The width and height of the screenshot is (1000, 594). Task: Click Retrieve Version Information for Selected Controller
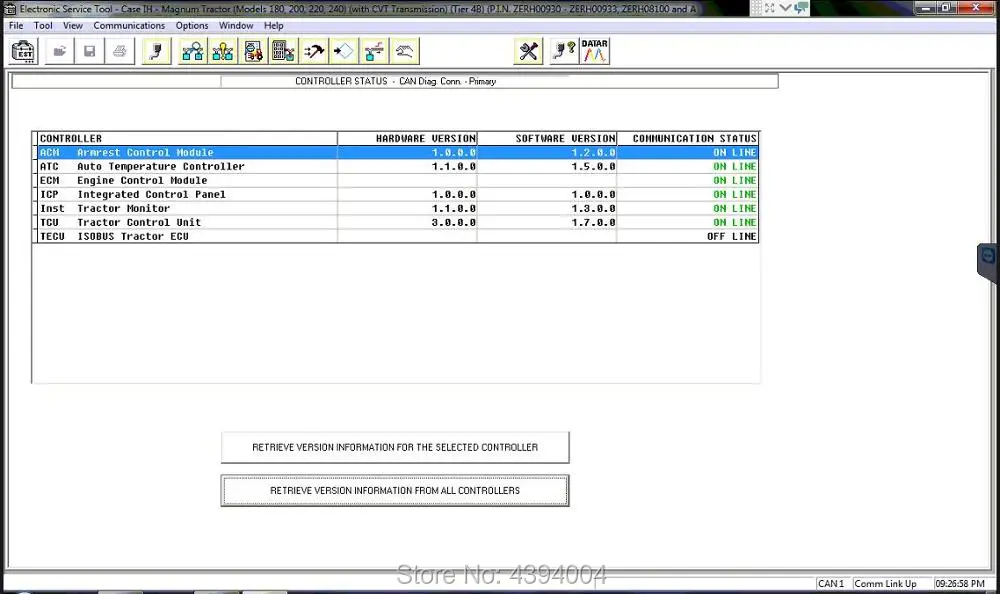[x=395, y=447]
